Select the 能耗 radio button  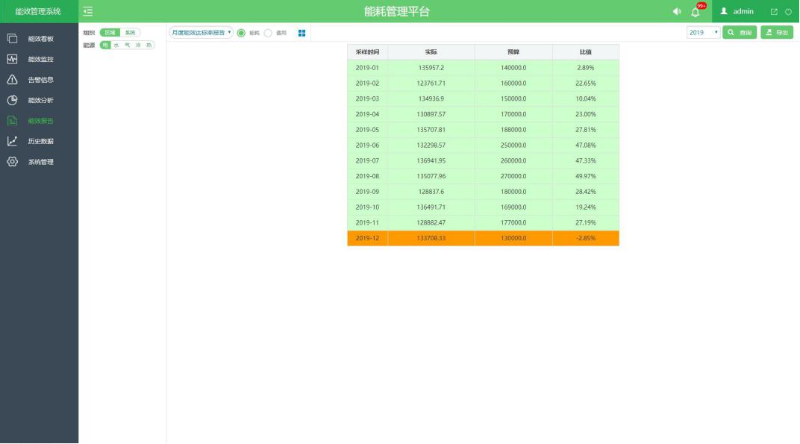pyautogui.click(x=241, y=33)
